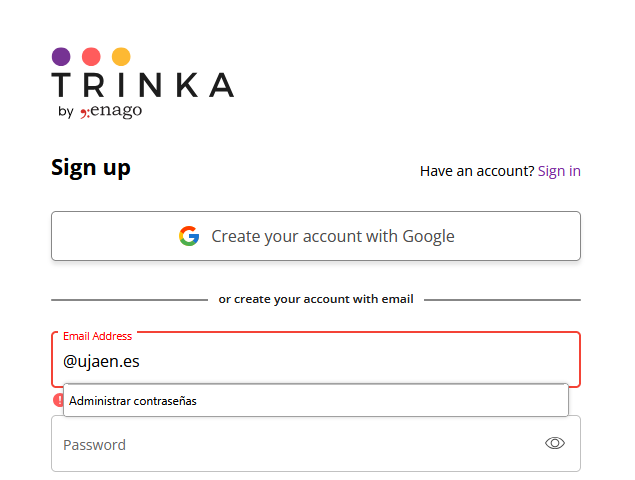Screen dimensions: 635x480
Task: Click the TRINKA wordmark logo
Action: (x=143, y=85)
